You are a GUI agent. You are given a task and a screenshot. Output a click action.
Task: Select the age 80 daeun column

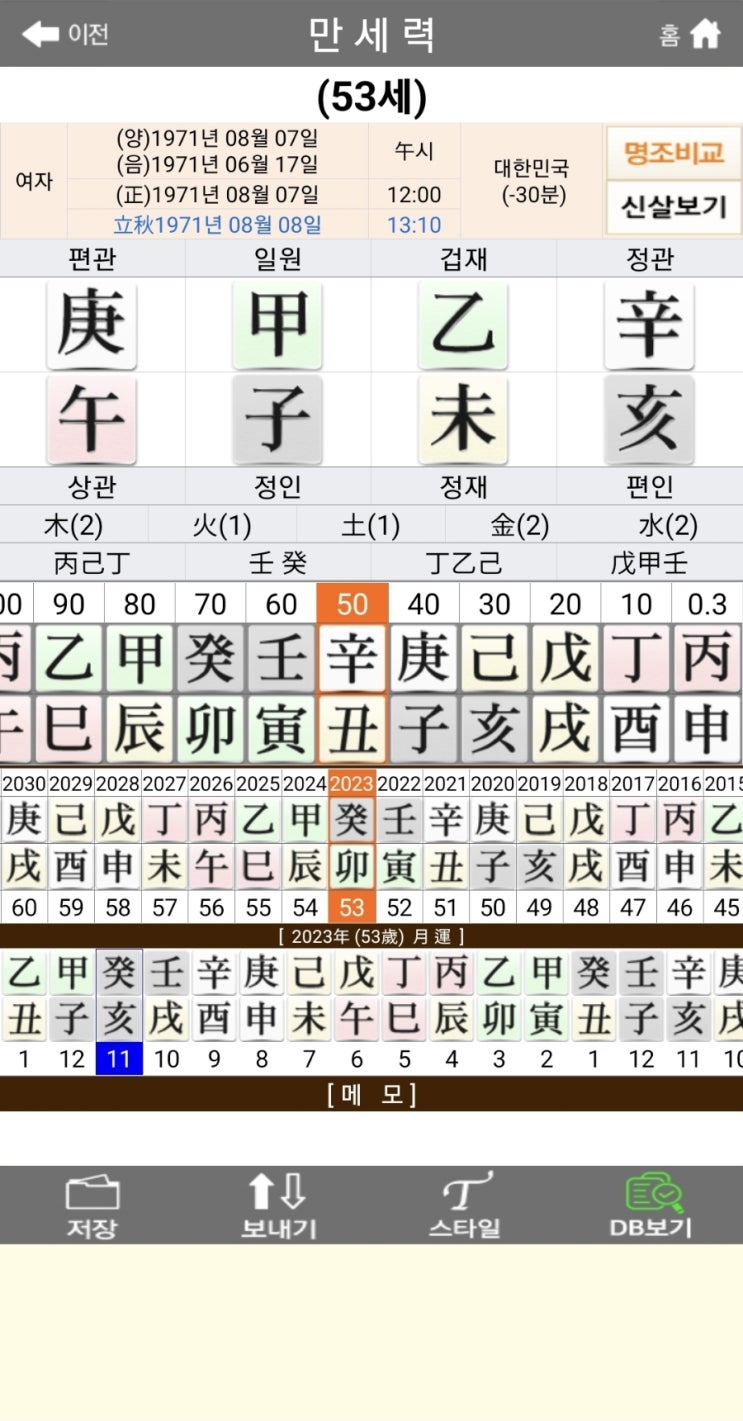tap(139, 673)
